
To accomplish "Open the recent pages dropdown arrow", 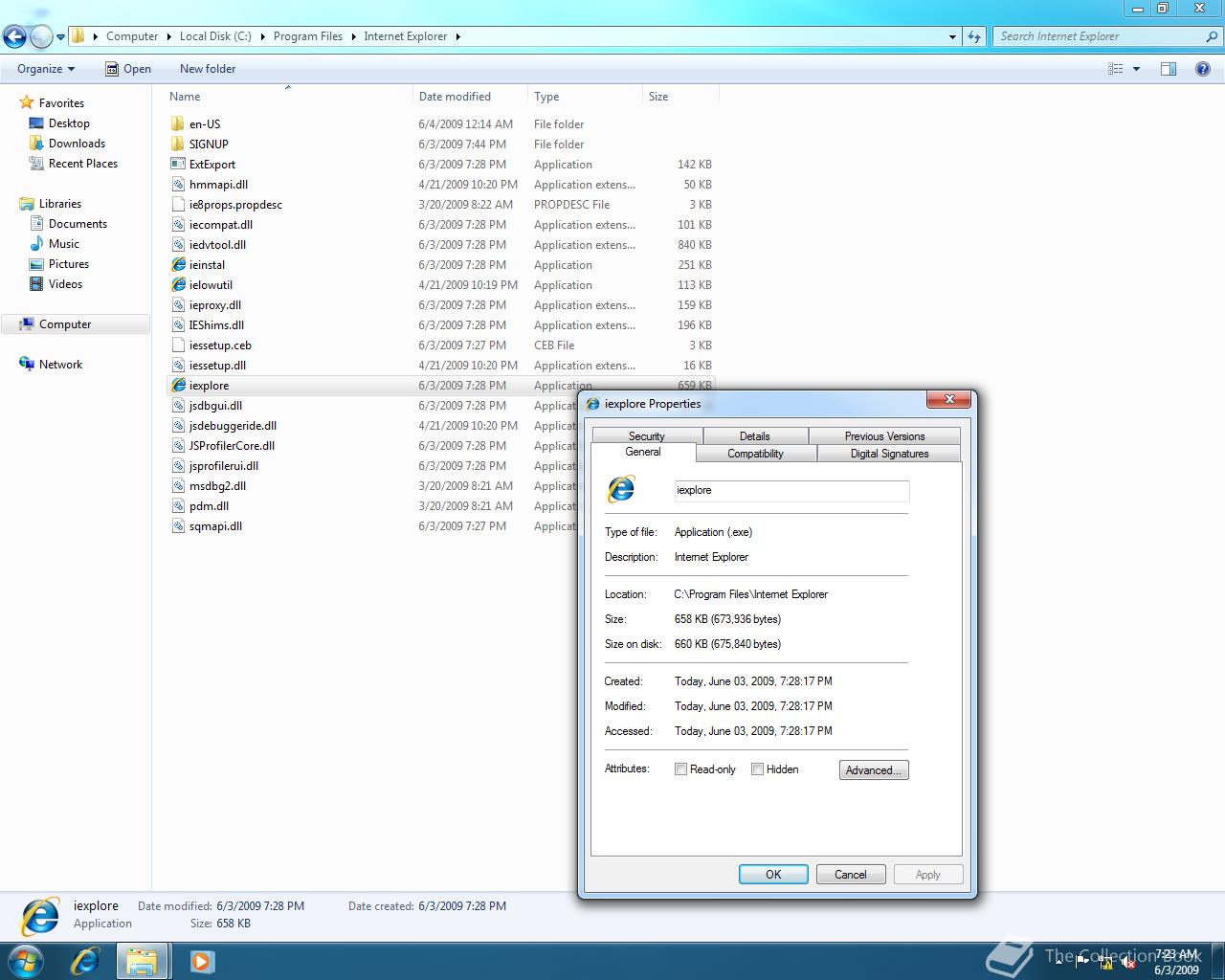I will [60, 37].
